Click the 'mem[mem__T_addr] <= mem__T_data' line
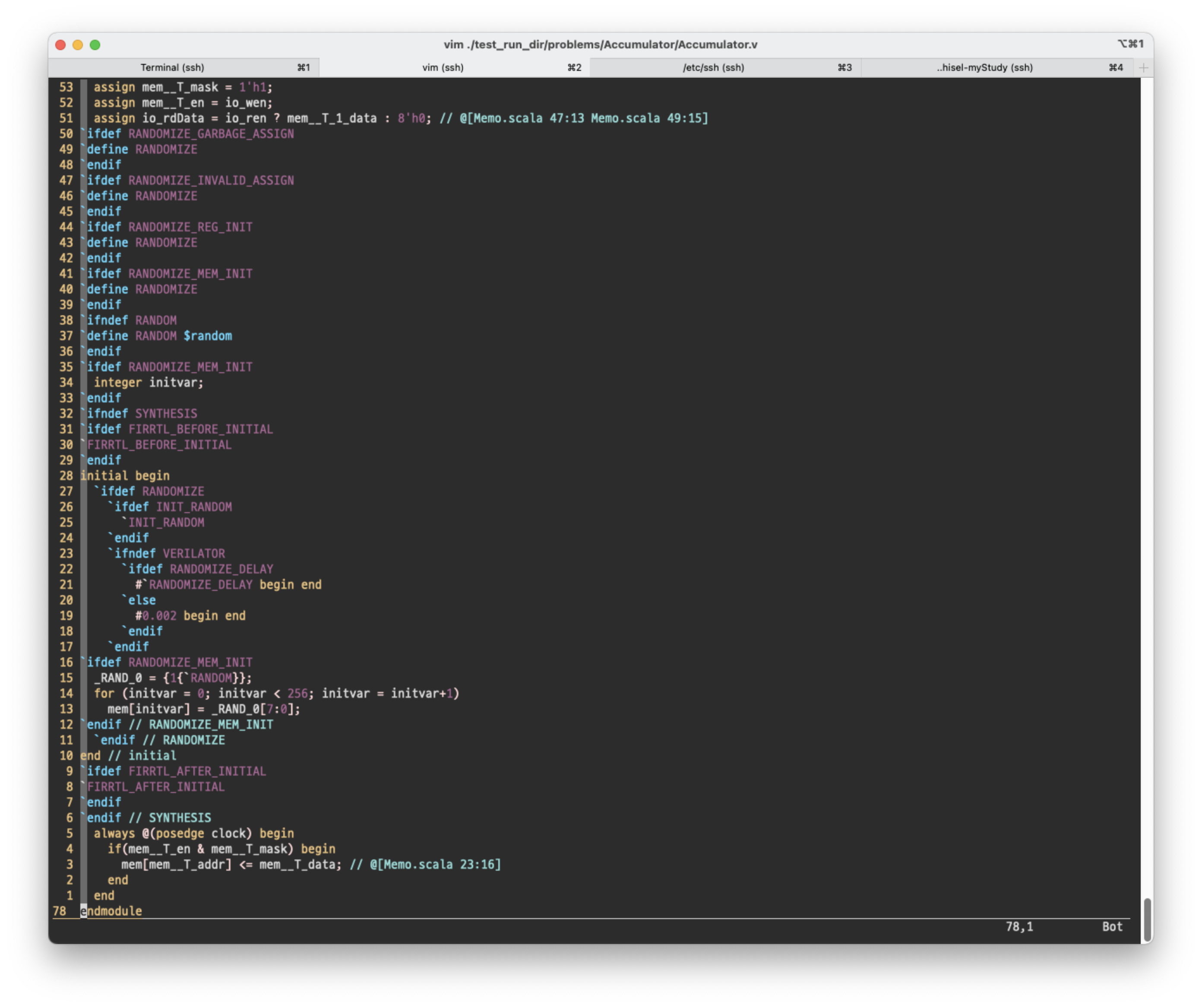The height and width of the screenshot is (1008, 1202). pos(311,864)
